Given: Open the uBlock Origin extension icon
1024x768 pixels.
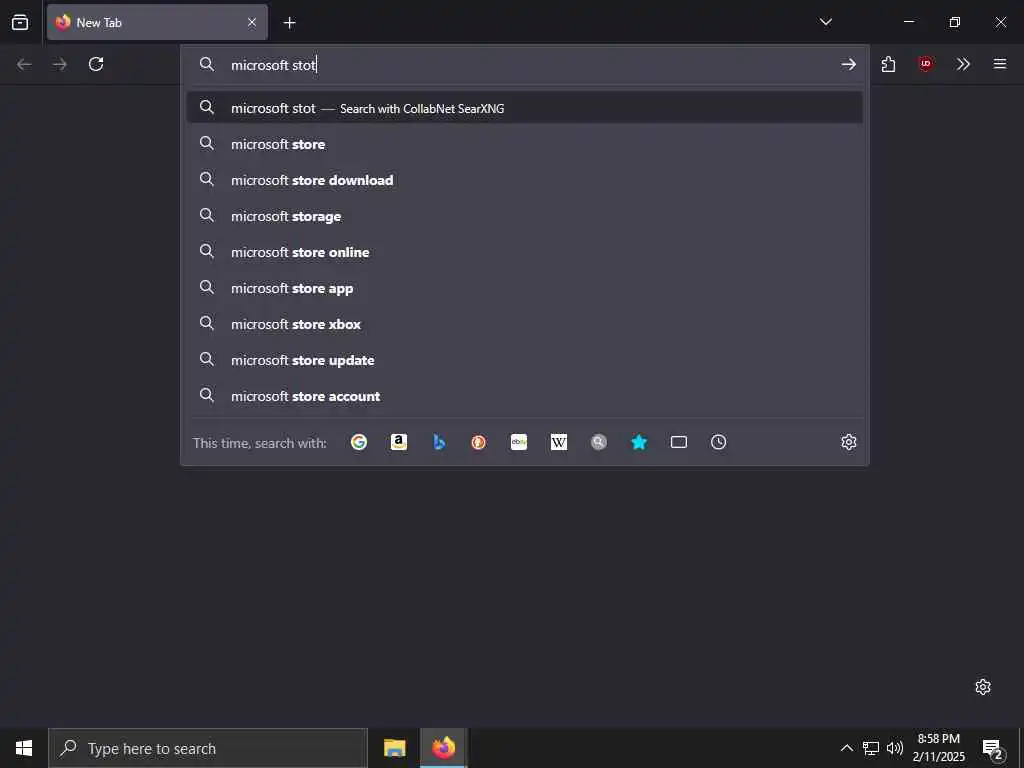Looking at the screenshot, I should [925, 64].
